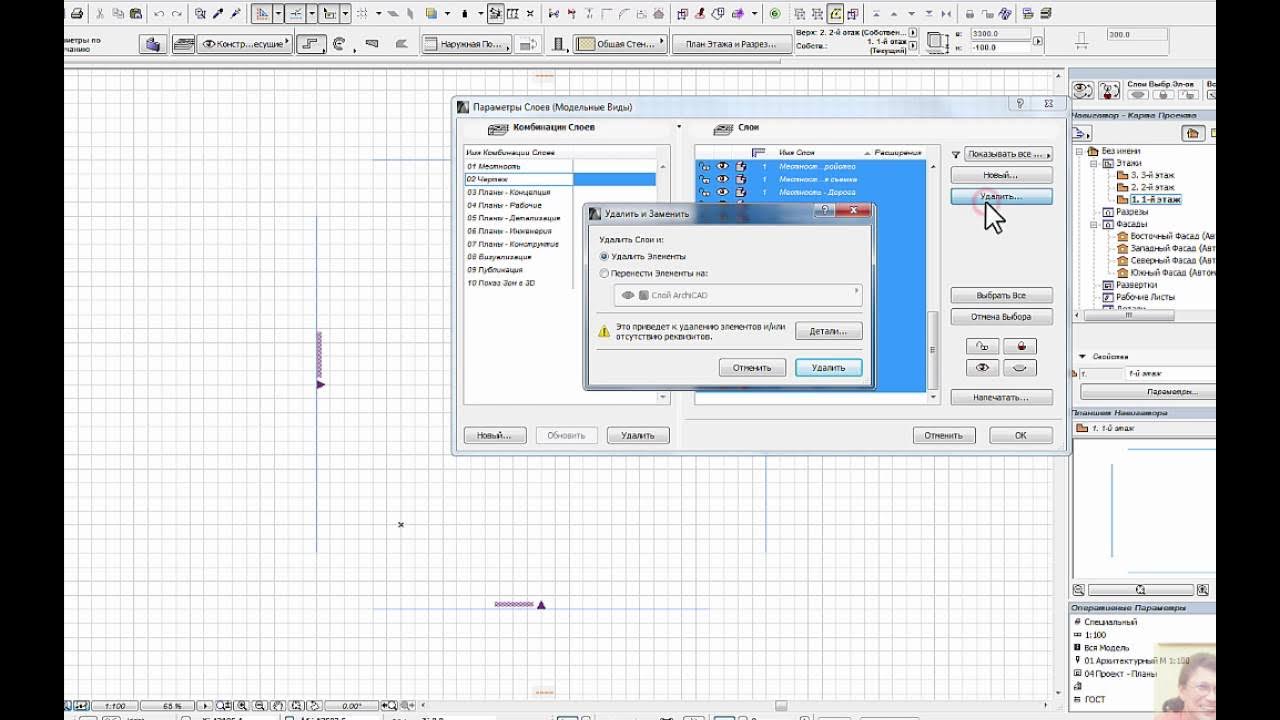Move the layer list vertical scrollbar thumb
Viewport: 1280px width, 720px height.
coord(934,350)
